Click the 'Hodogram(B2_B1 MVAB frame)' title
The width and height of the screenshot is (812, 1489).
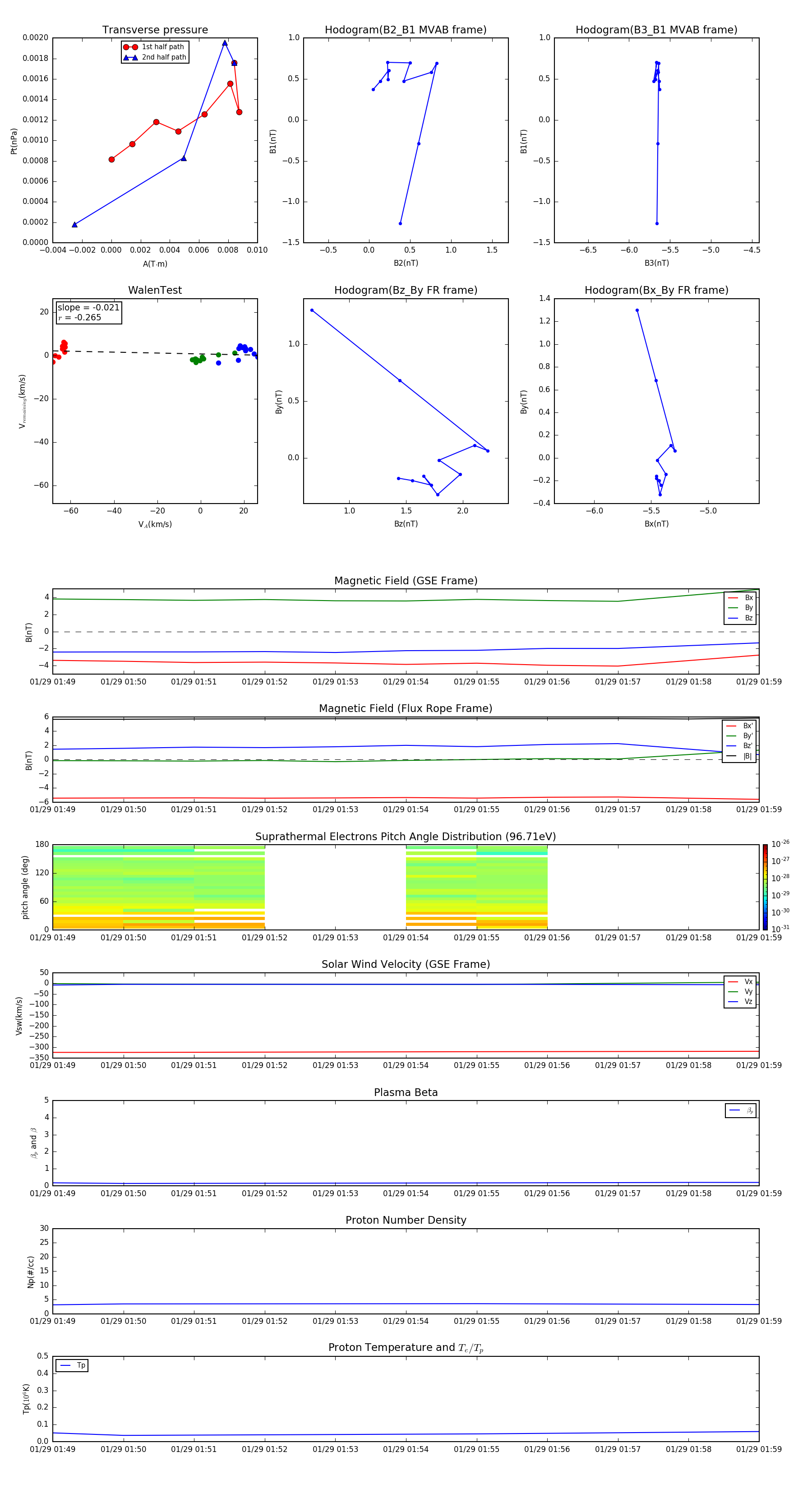(x=406, y=30)
